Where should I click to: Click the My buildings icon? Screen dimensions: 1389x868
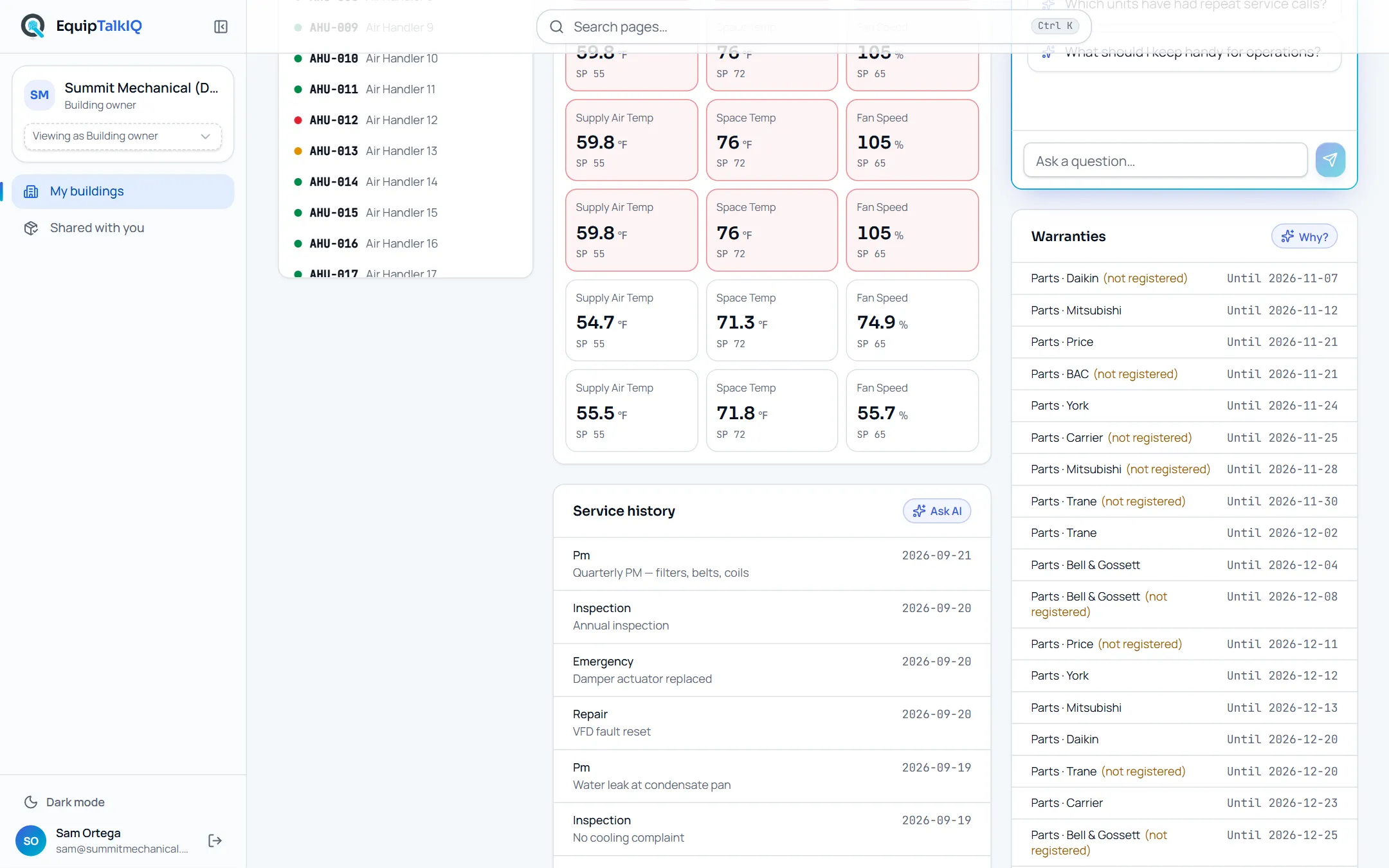[x=31, y=192]
